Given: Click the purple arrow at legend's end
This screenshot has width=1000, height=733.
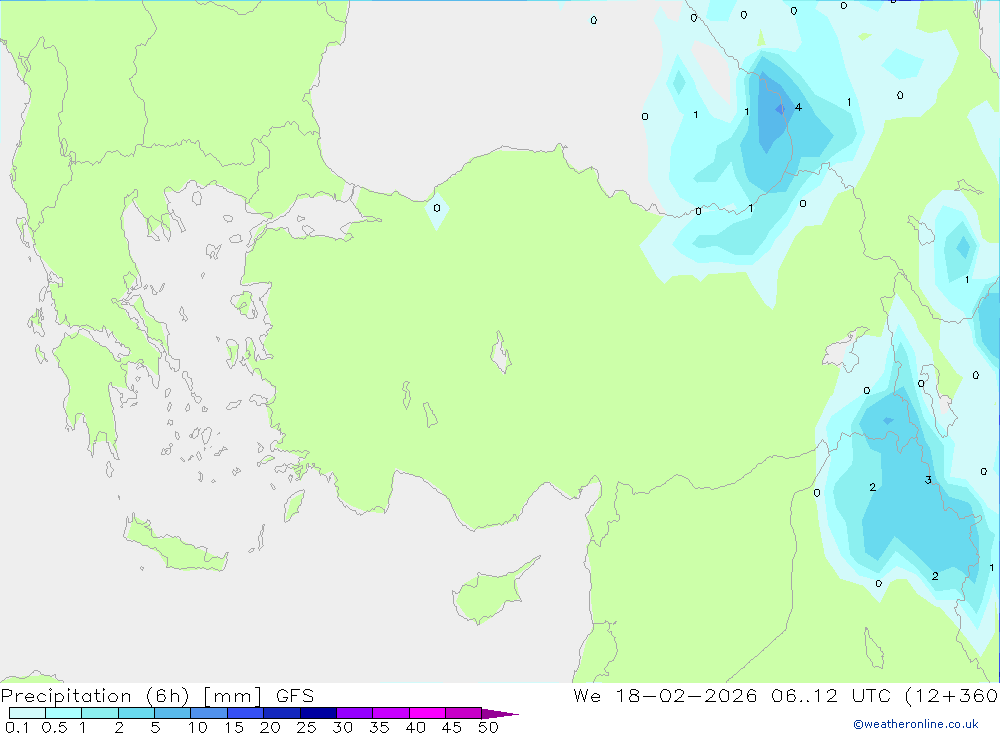Looking at the screenshot, I should 500,713.
